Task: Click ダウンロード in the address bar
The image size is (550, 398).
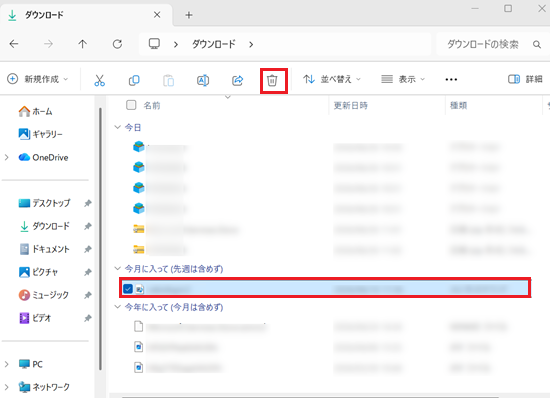Action: (x=214, y=44)
